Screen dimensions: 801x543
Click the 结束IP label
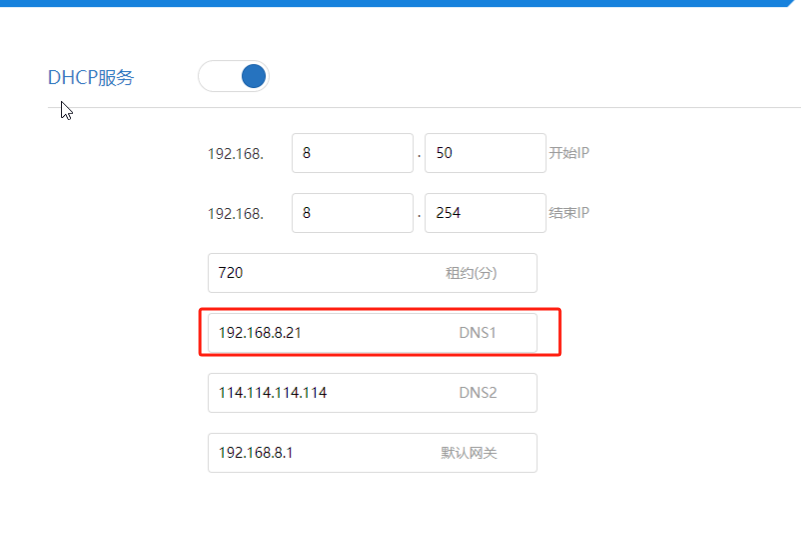[x=568, y=213]
